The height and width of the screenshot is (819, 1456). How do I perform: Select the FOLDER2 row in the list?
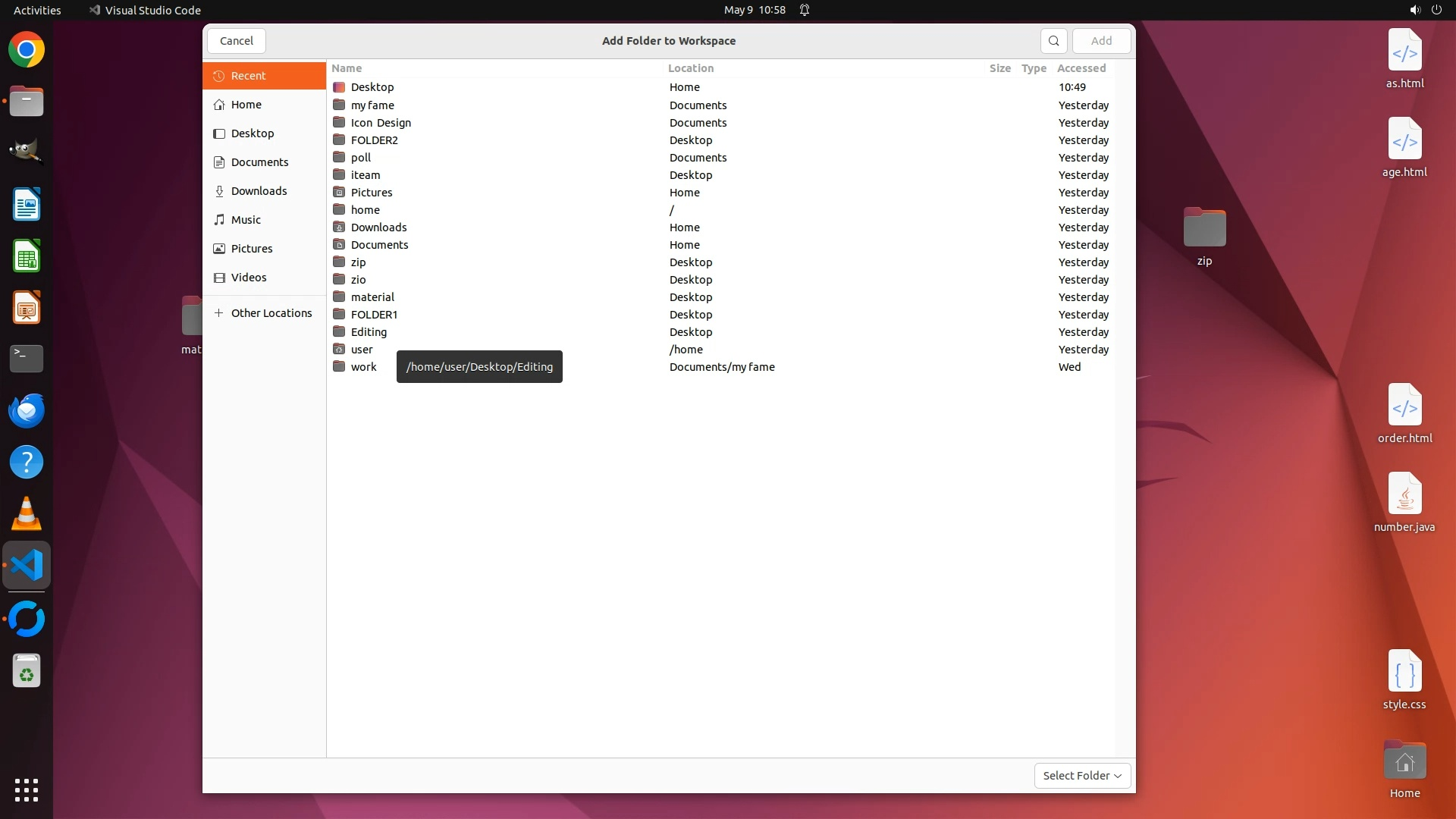click(374, 140)
